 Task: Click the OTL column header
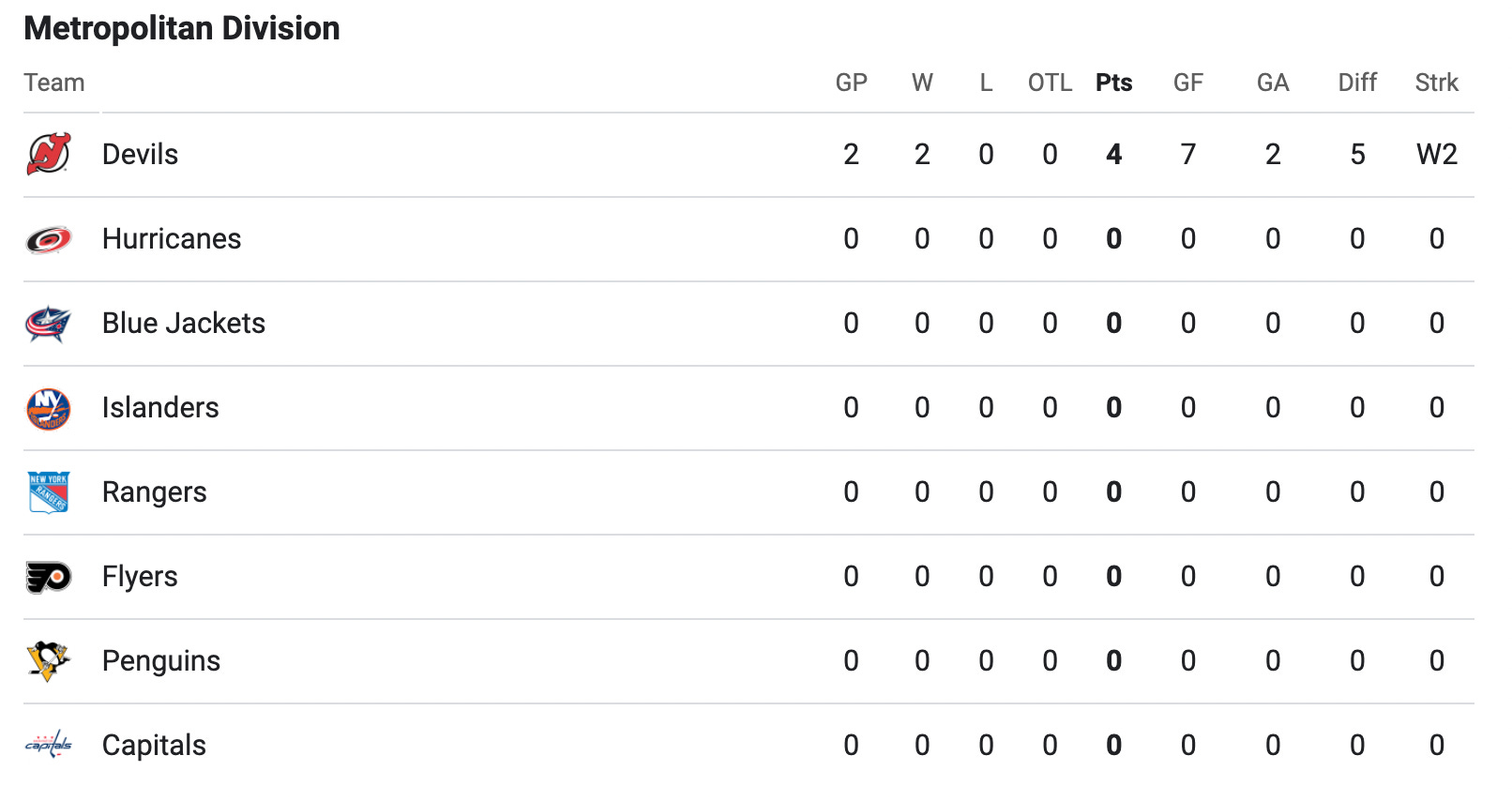point(1050,83)
